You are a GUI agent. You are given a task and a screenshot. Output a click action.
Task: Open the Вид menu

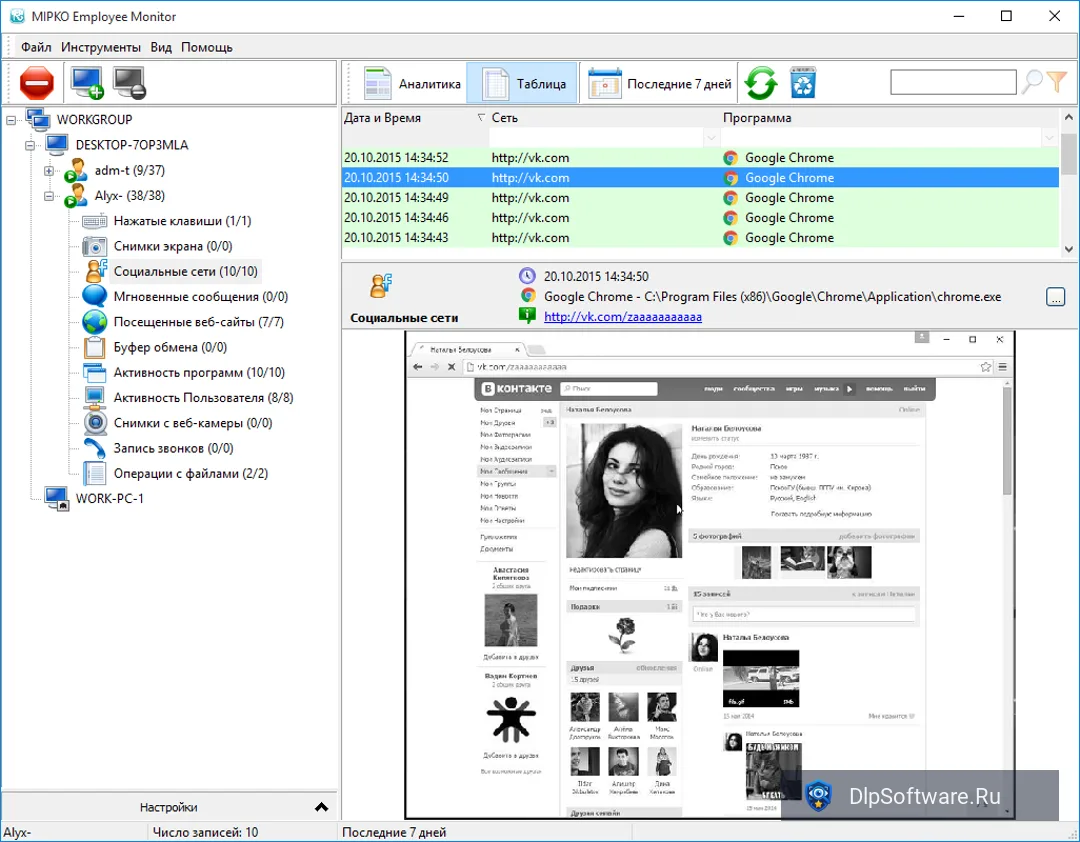tap(161, 47)
